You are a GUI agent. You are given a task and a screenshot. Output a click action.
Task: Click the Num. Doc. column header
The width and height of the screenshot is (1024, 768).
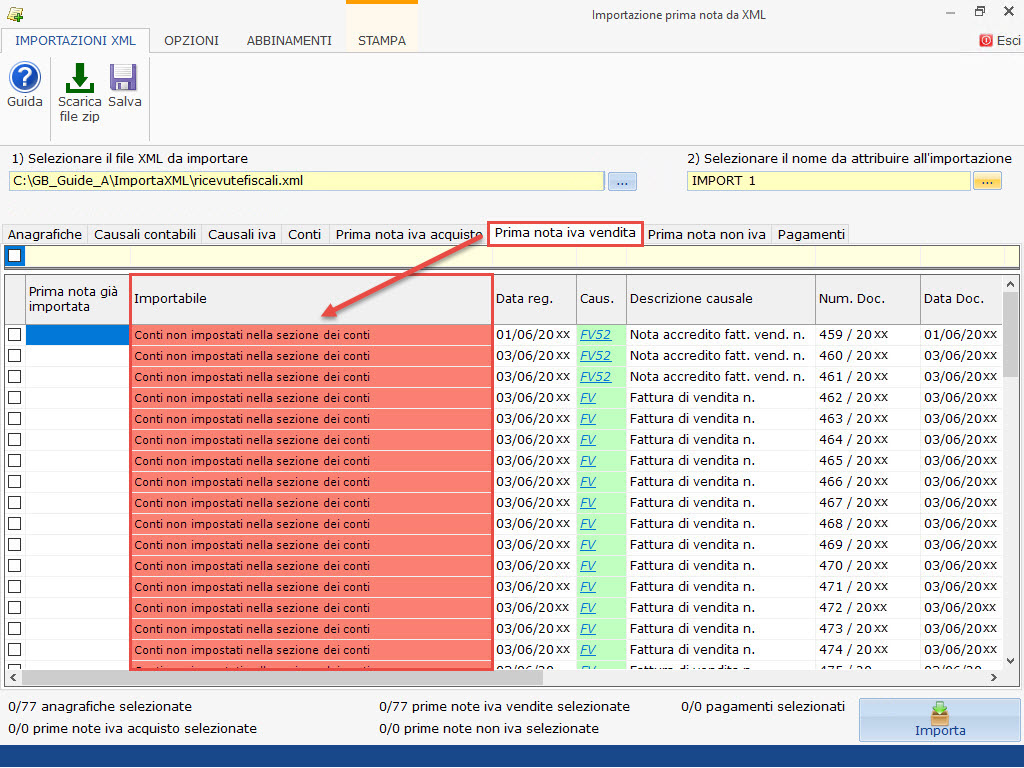click(x=867, y=299)
